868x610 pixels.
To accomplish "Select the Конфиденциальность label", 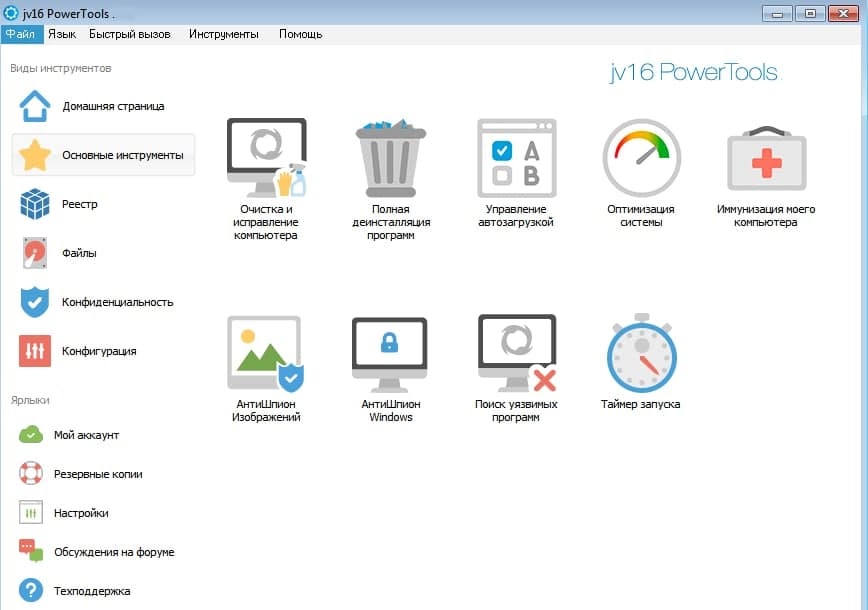I will pyautogui.click(x=118, y=302).
